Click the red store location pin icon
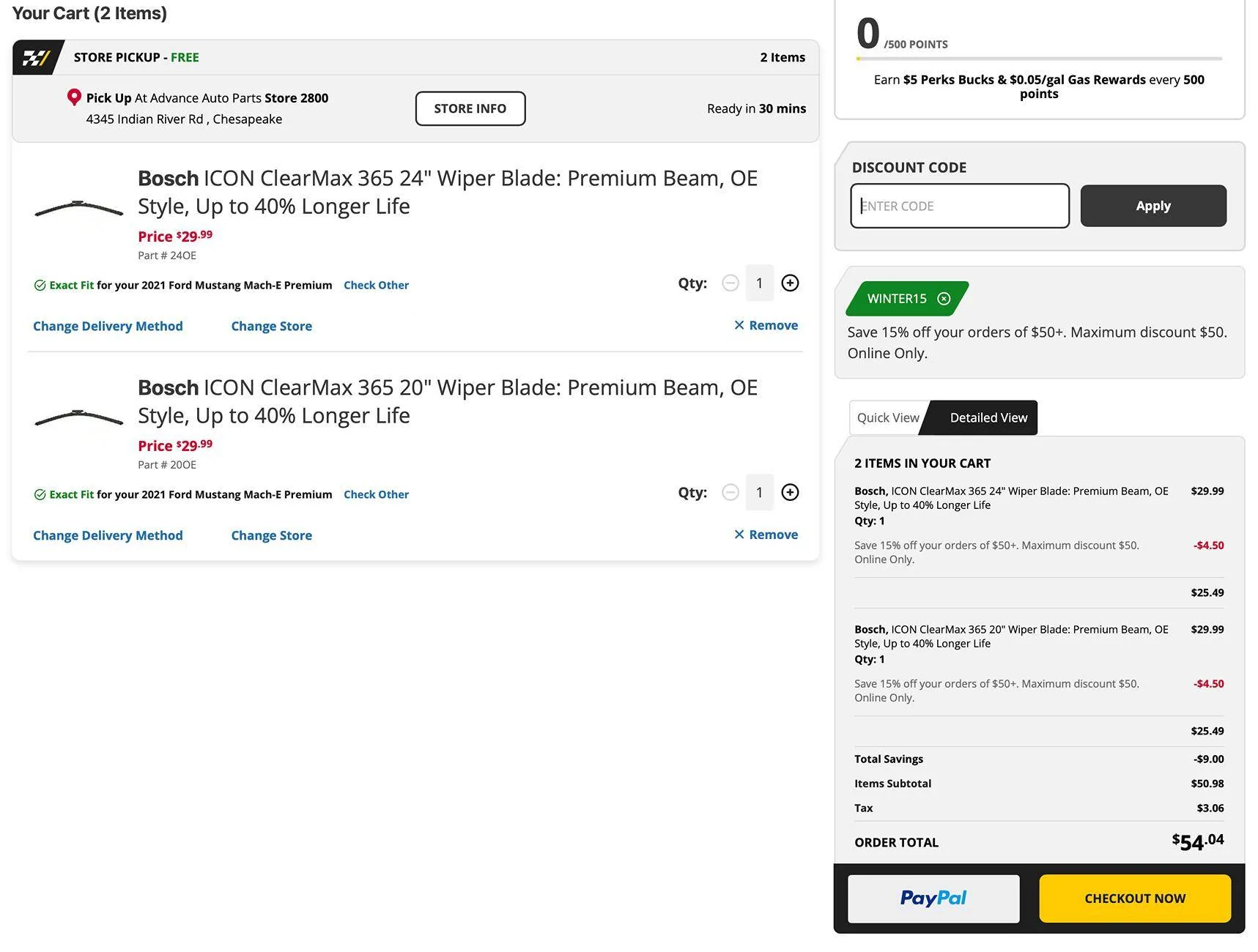The height and width of the screenshot is (952, 1258). [x=74, y=97]
